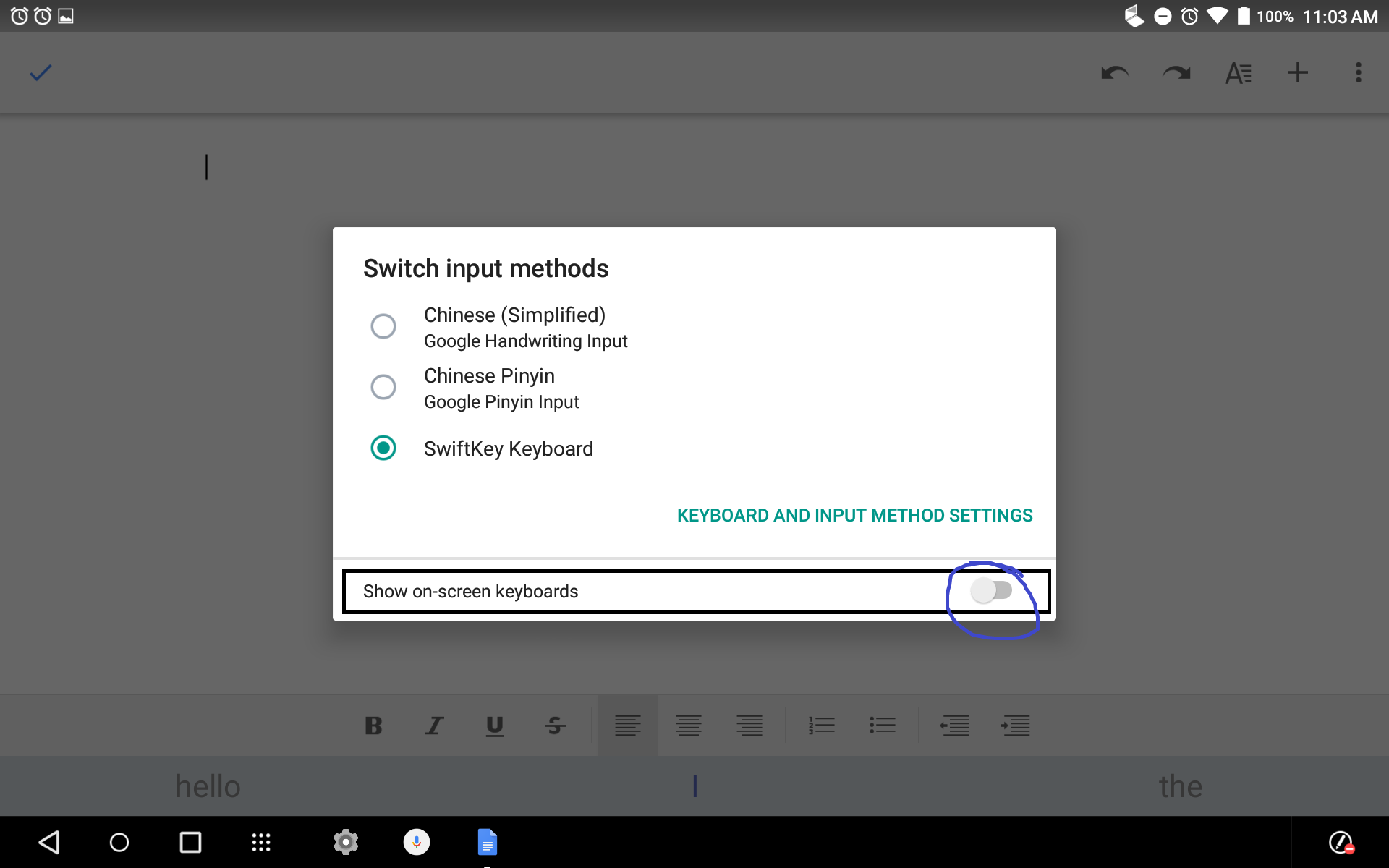The width and height of the screenshot is (1389, 868).
Task: Choose the 'the' word suggestion
Action: coord(1181,786)
